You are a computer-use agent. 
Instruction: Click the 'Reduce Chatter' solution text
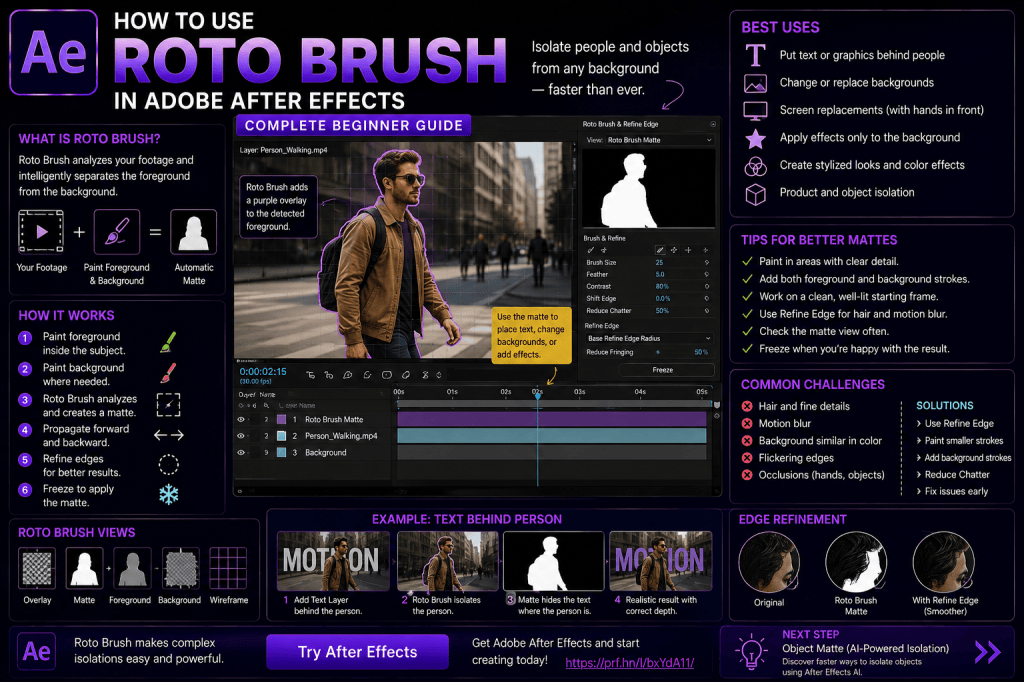(x=957, y=475)
